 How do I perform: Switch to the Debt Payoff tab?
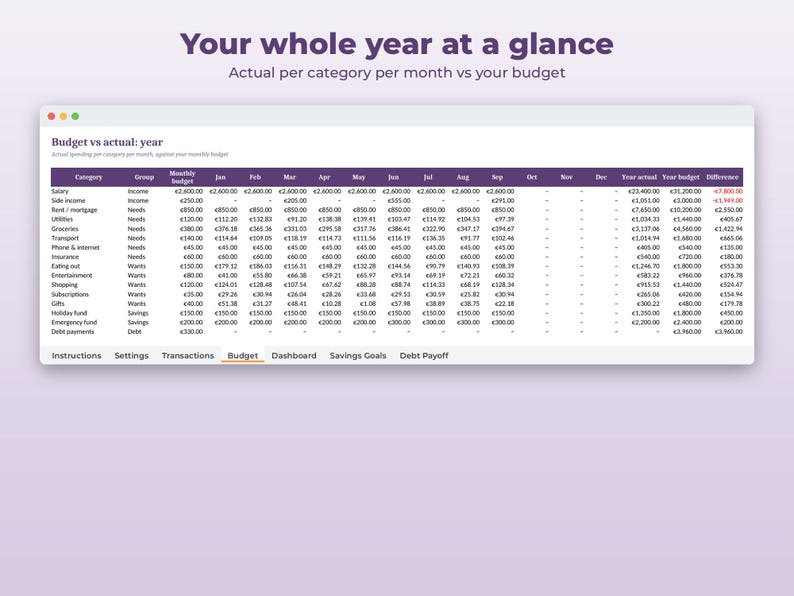pos(424,355)
